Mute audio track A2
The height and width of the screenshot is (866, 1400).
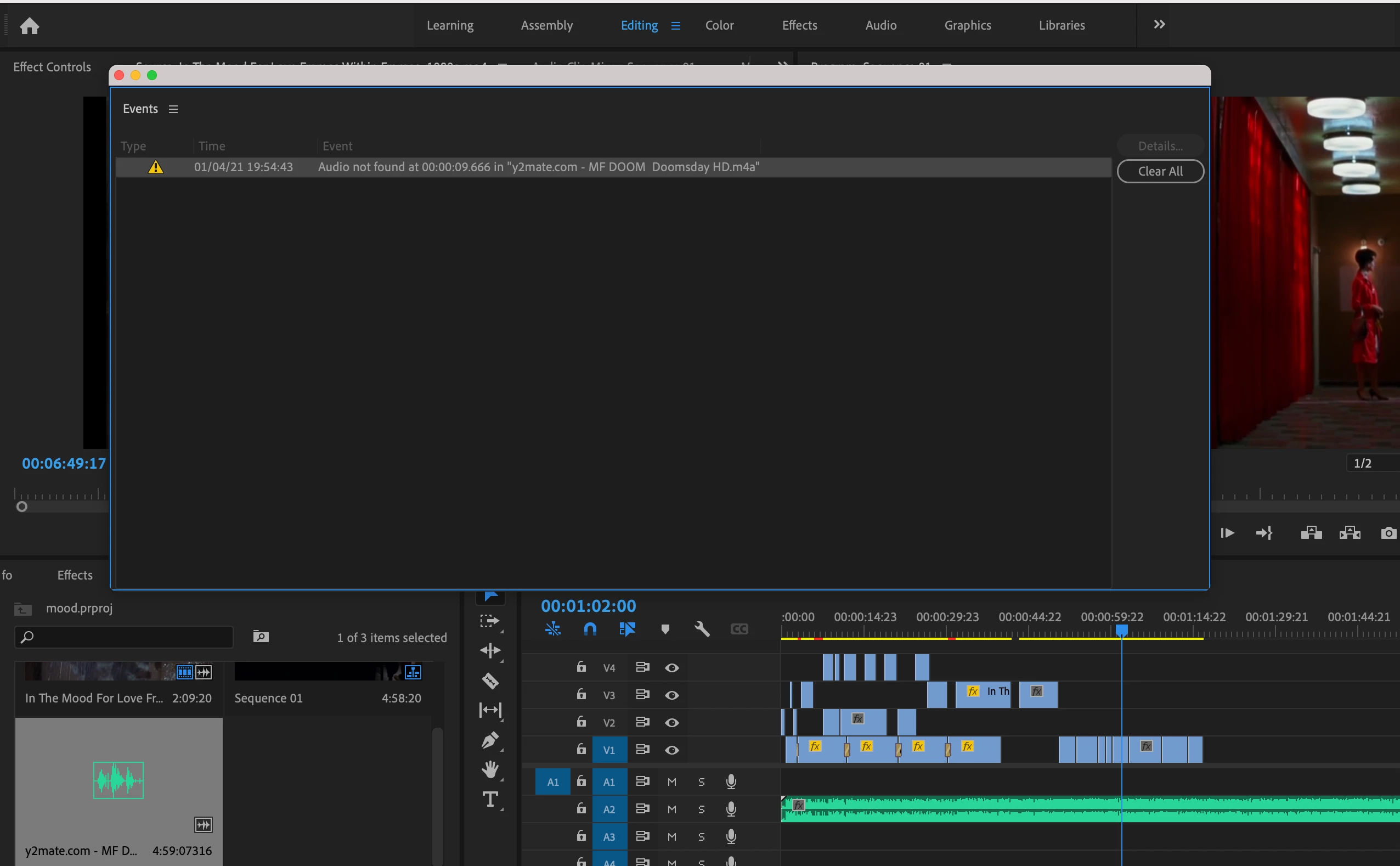[672, 809]
